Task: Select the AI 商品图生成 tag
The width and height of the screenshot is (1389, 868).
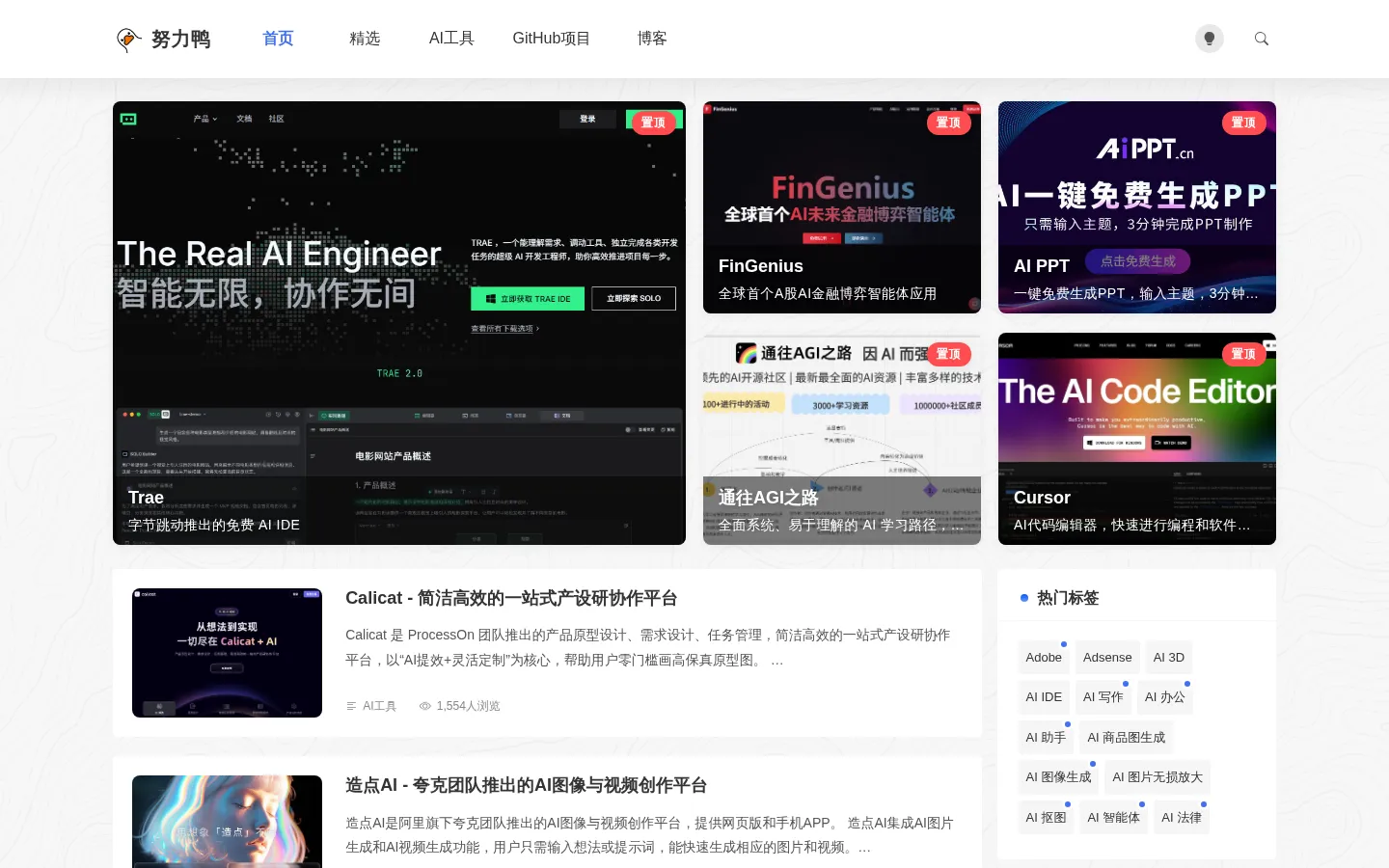Action: tap(1127, 738)
